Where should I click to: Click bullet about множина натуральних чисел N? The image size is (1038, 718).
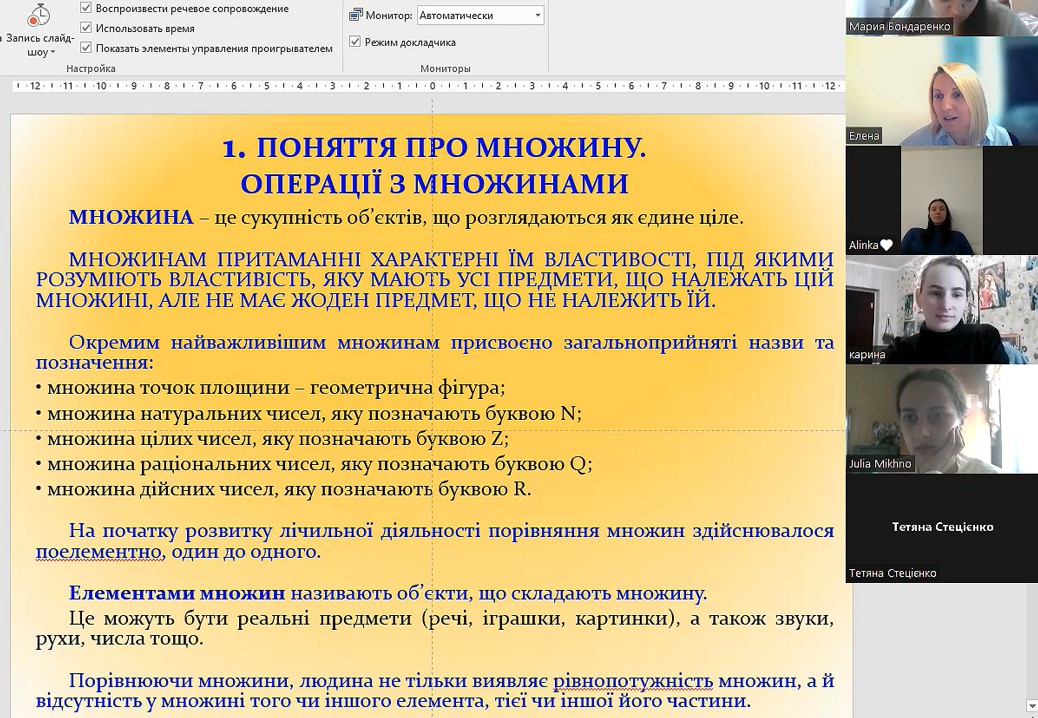click(308, 414)
